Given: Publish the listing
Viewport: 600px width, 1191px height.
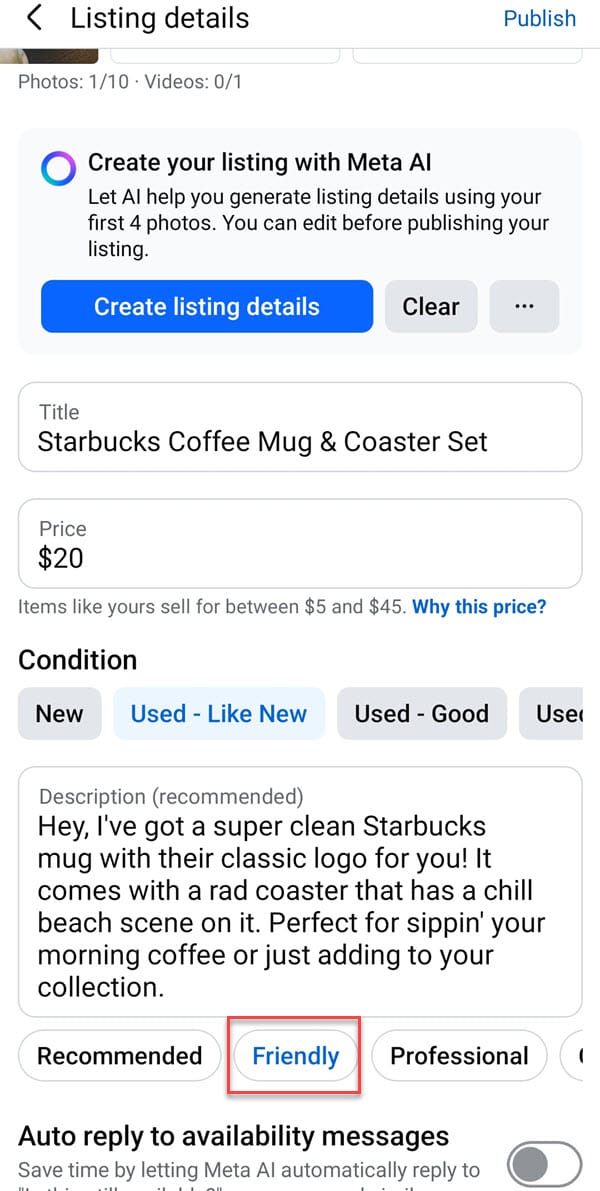Looking at the screenshot, I should pyautogui.click(x=539, y=18).
